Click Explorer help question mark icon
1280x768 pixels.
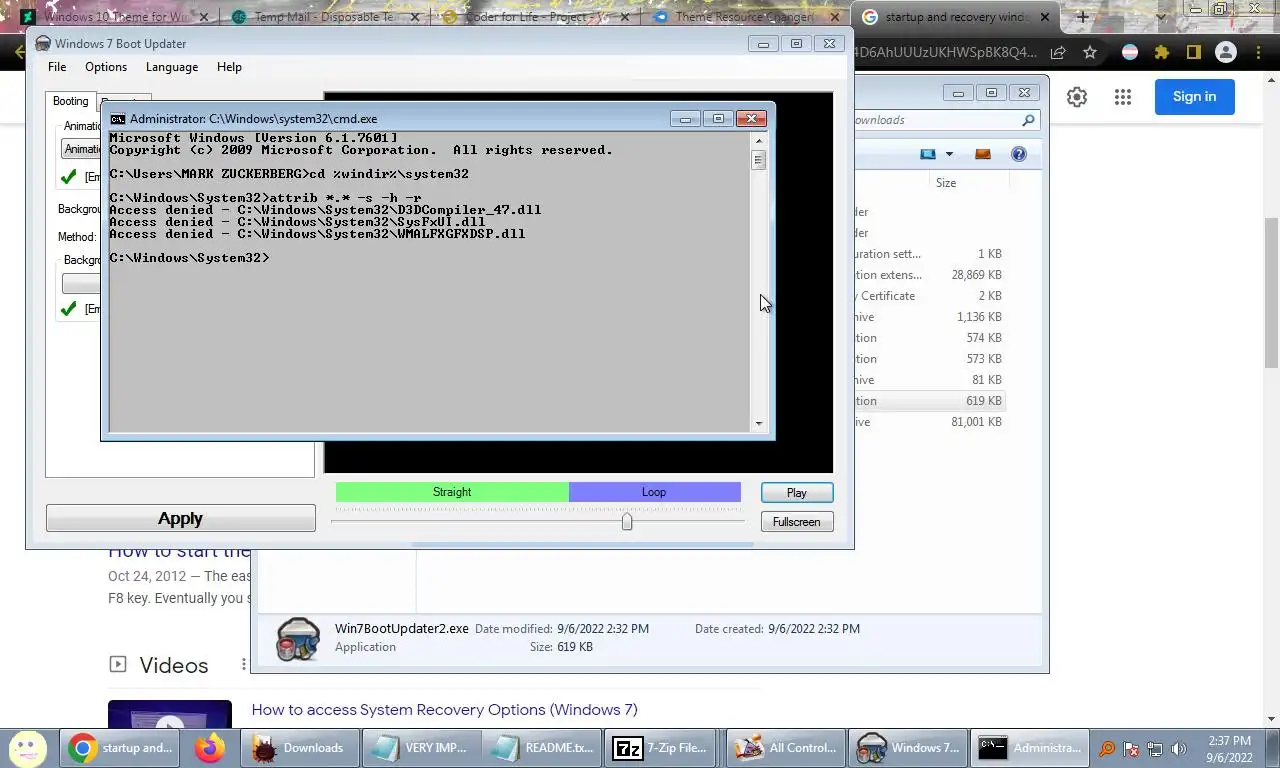click(x=1018, y=154)
